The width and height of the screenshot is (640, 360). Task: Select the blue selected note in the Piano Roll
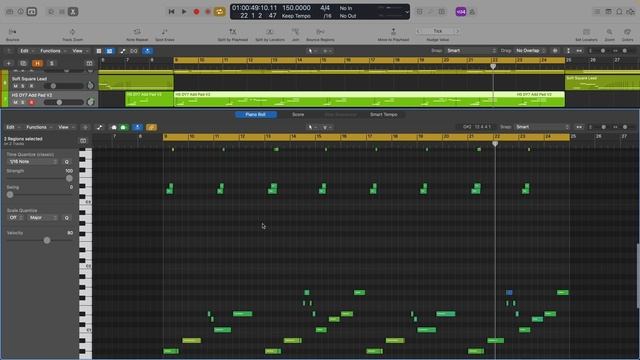pyautogui.click(x=509, y=292)
